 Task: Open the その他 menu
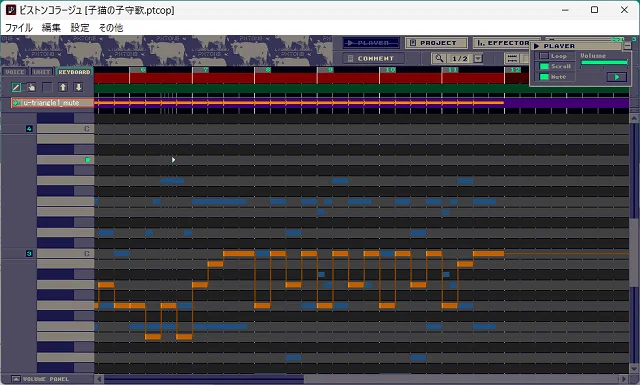point(111,27)
